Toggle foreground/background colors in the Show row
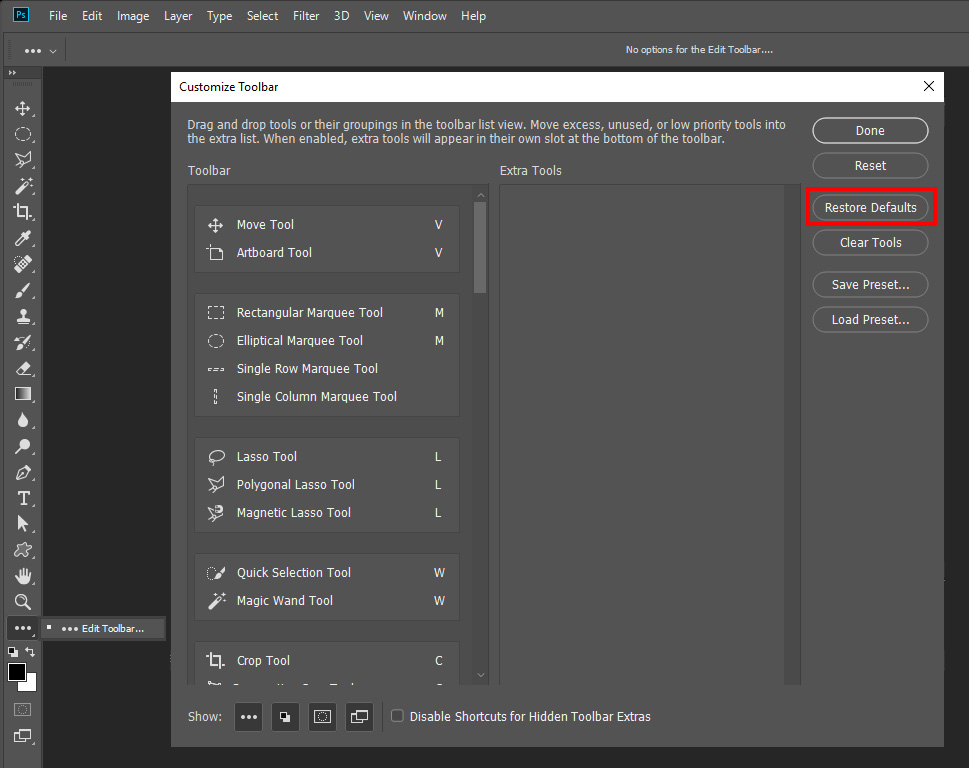 click(285, 717)
